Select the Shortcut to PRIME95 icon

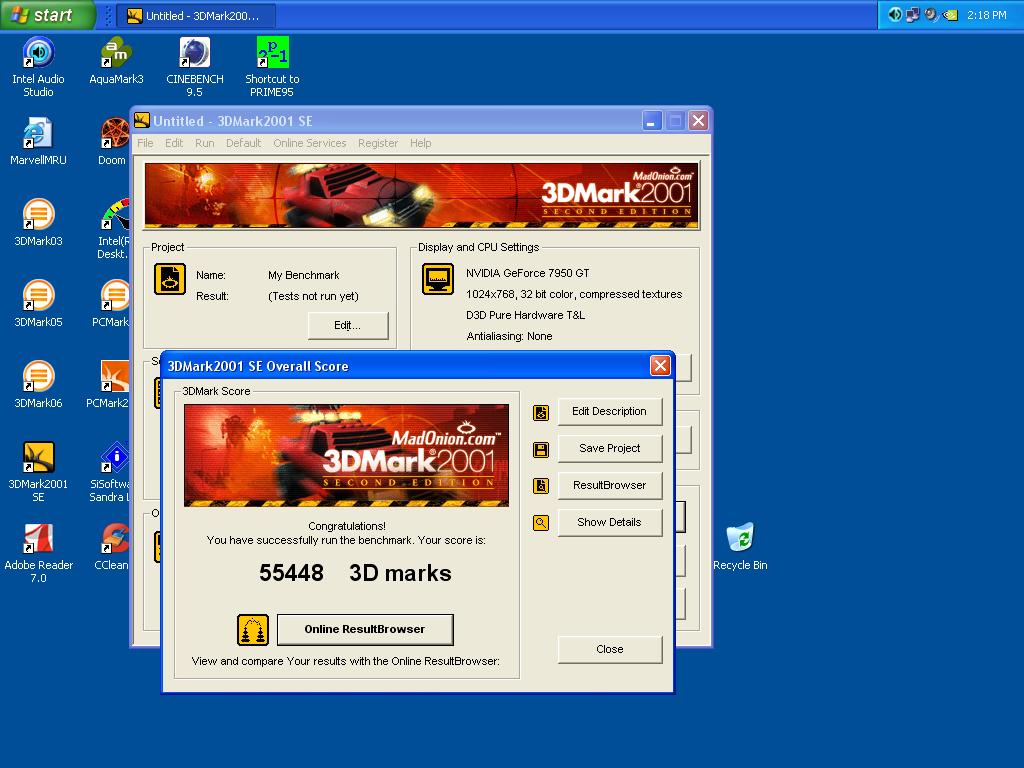point(272,66)
